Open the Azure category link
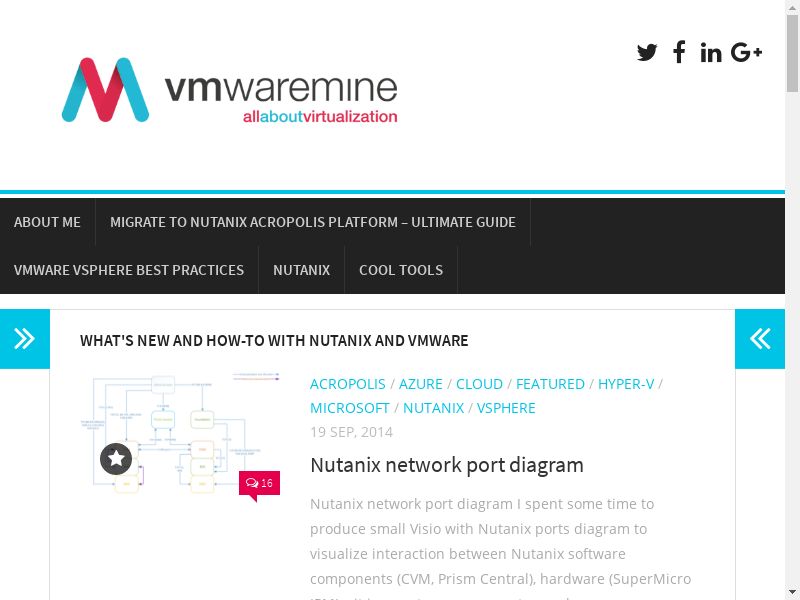 420,384
